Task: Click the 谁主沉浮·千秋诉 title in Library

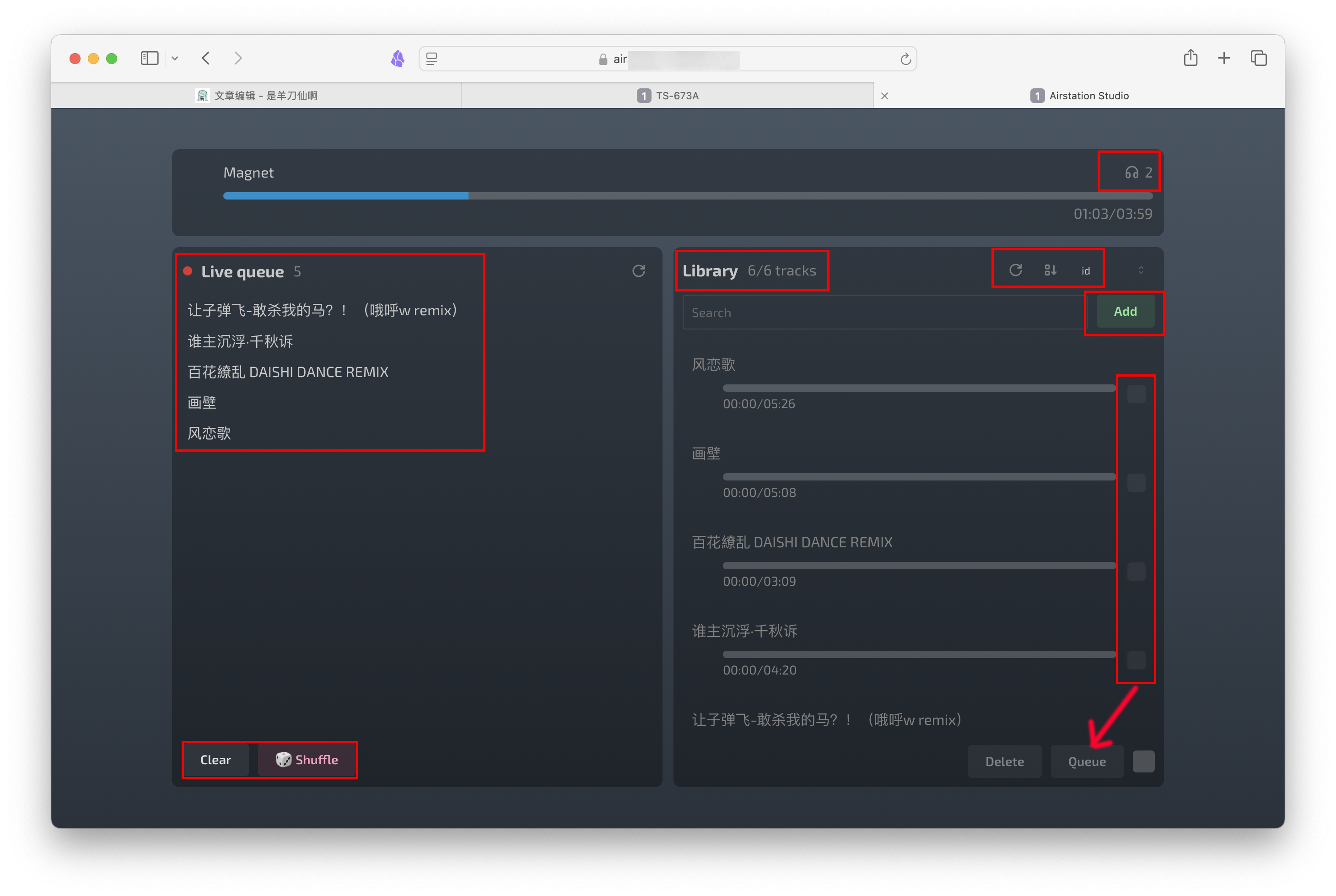Action: (745, 631)
